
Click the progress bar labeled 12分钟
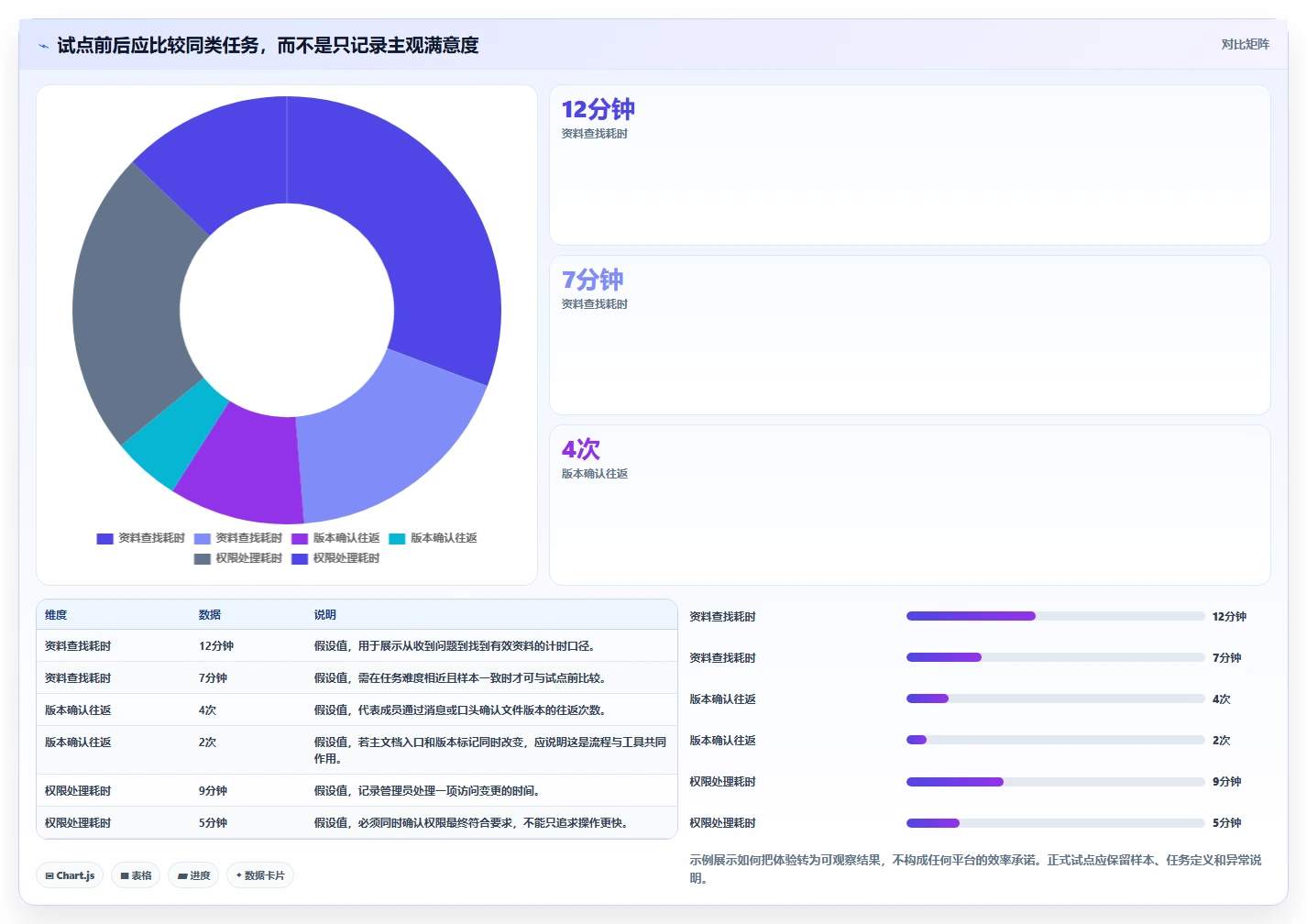point(1055,616)
